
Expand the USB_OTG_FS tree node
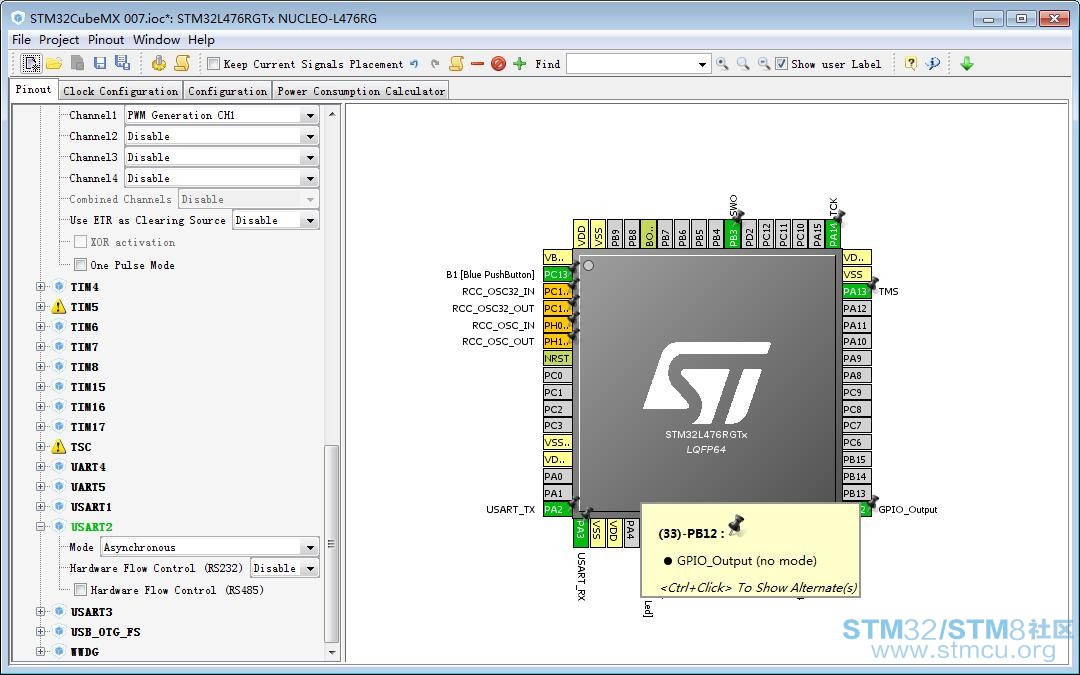click(41, 632)
